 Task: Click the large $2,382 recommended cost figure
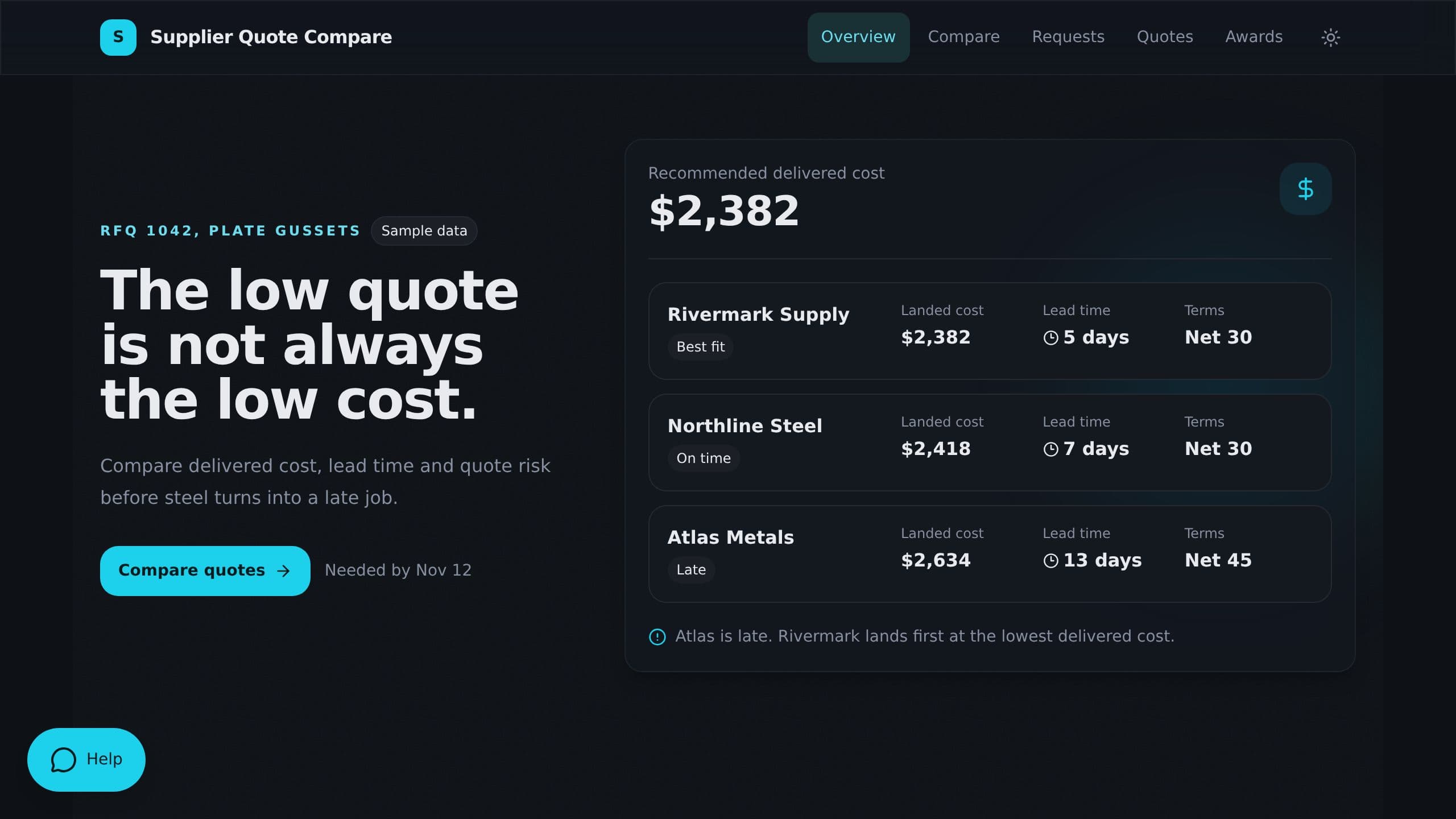pos(724,211)
